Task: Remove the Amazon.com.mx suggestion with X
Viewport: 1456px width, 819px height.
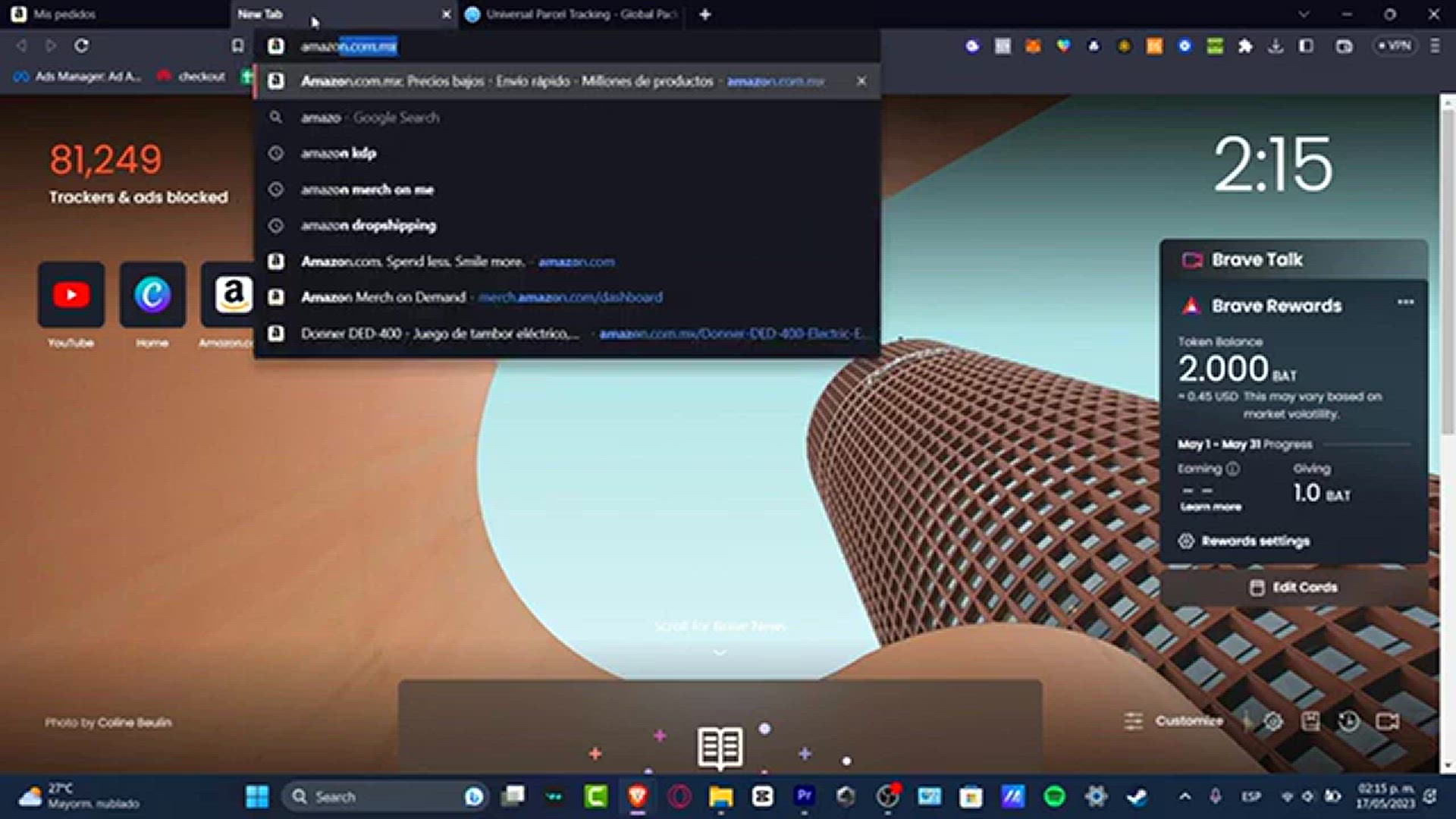Action: tap(861, 81)
